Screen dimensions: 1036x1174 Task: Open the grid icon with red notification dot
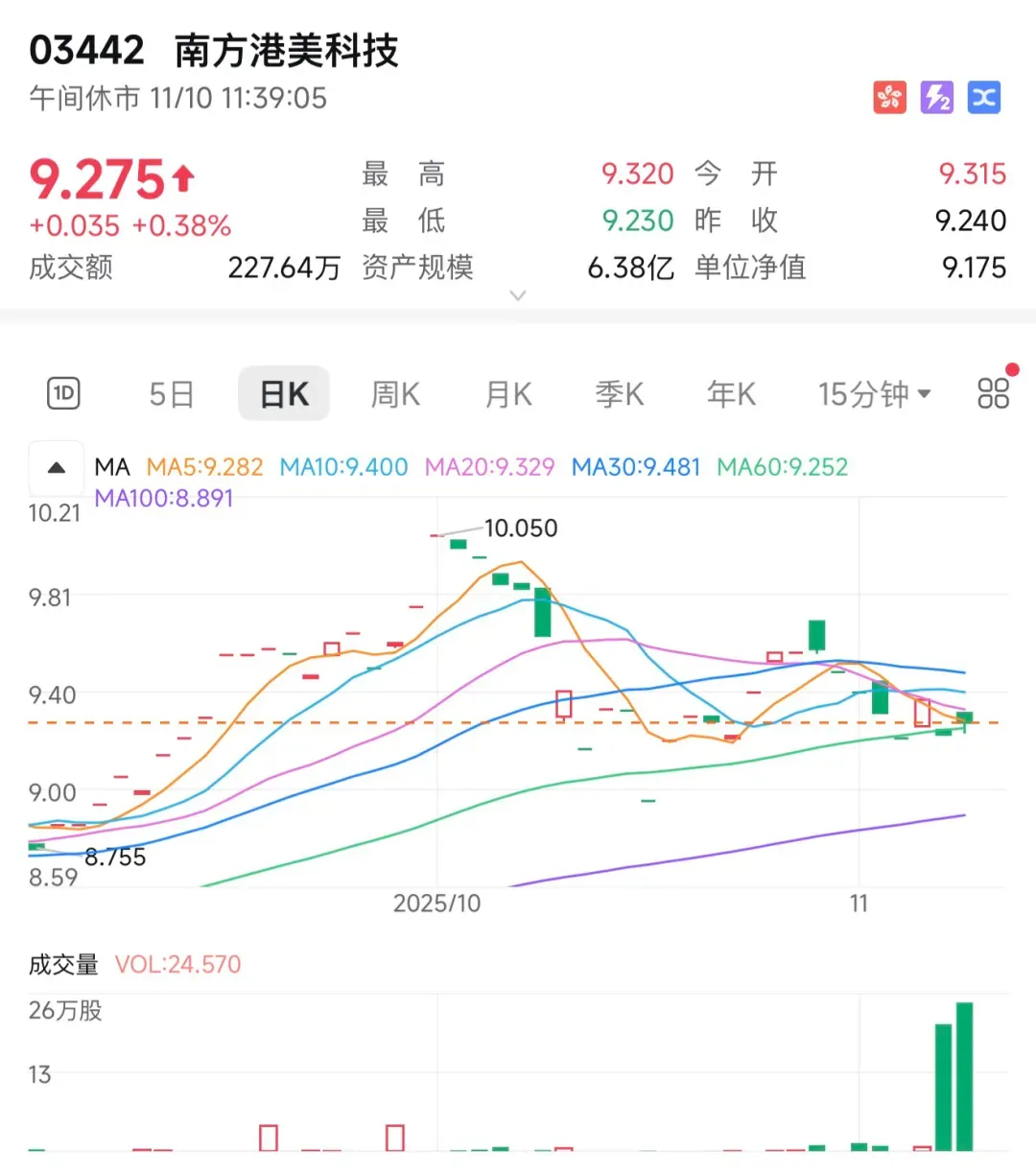994,391
